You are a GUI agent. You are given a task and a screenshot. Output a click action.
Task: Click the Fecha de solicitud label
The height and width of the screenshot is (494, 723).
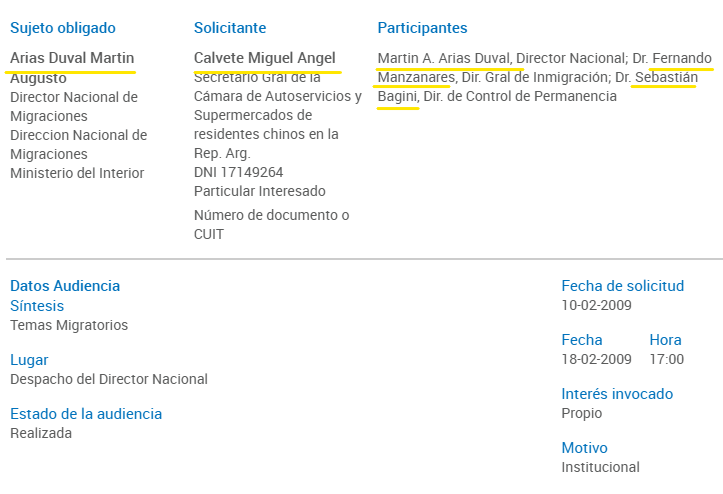(x=623, y=286)
